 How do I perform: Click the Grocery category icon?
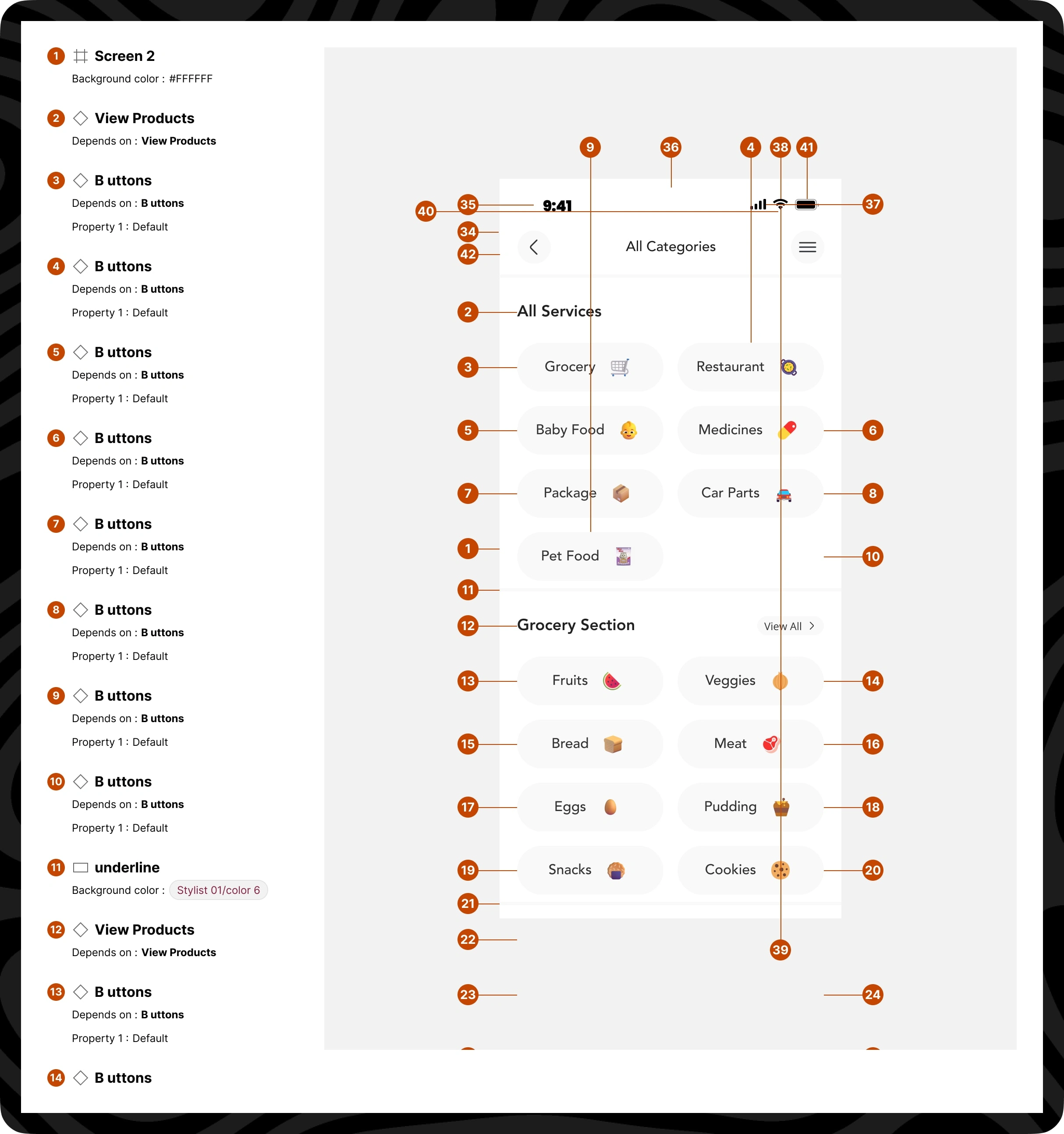(x=620, y=366)
